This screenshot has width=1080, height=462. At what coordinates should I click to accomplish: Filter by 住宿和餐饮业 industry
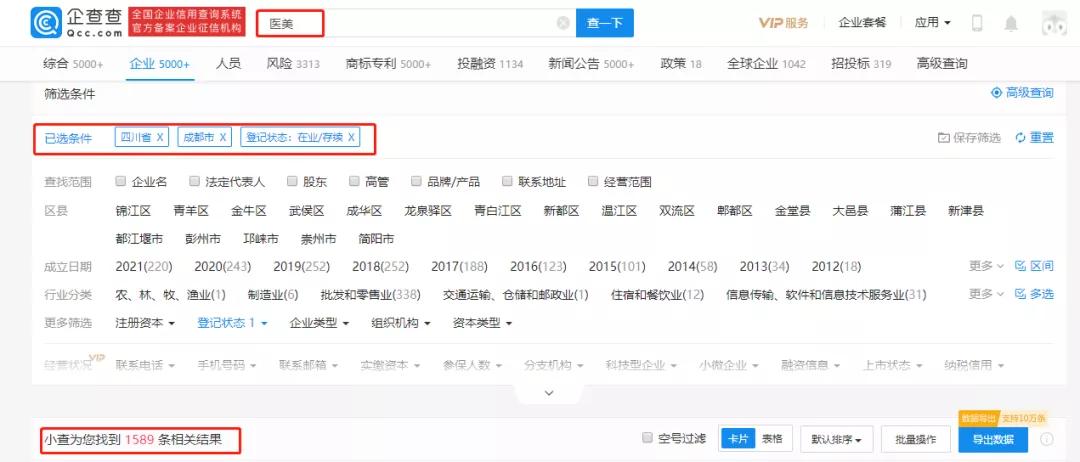658,295
